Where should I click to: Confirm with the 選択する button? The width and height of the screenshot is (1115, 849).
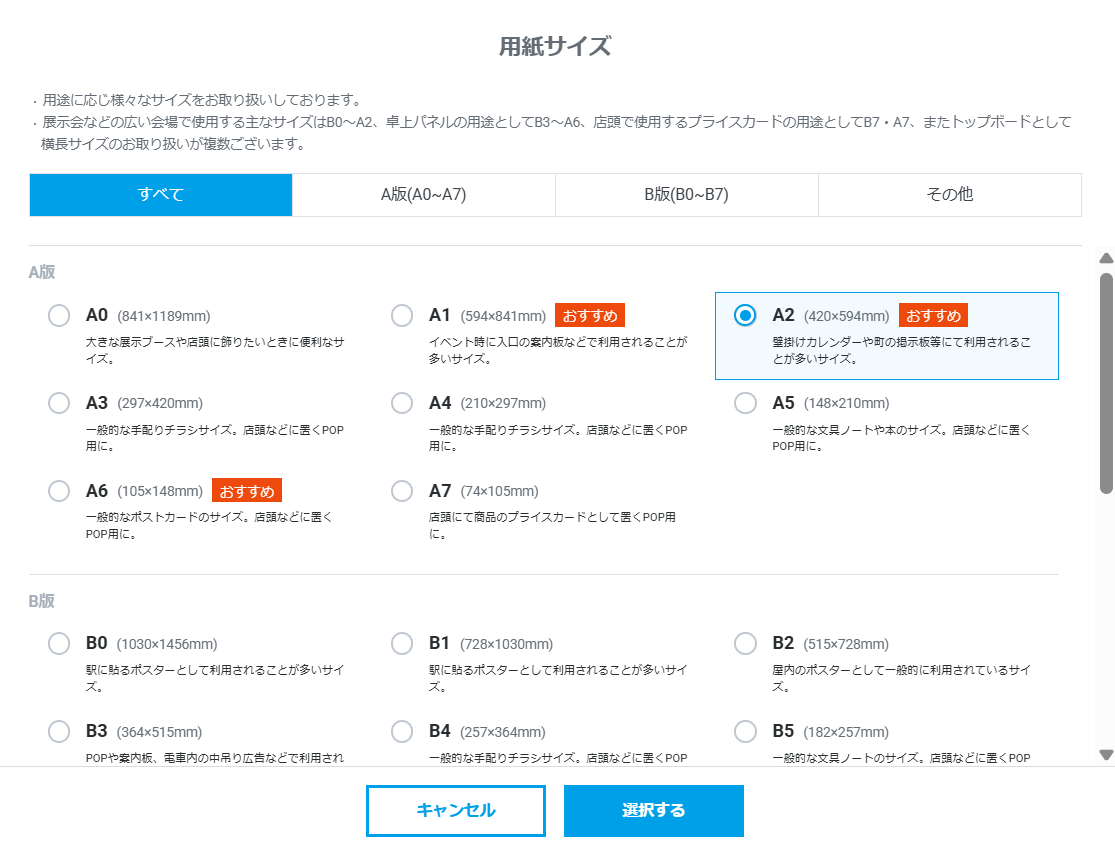653,810
